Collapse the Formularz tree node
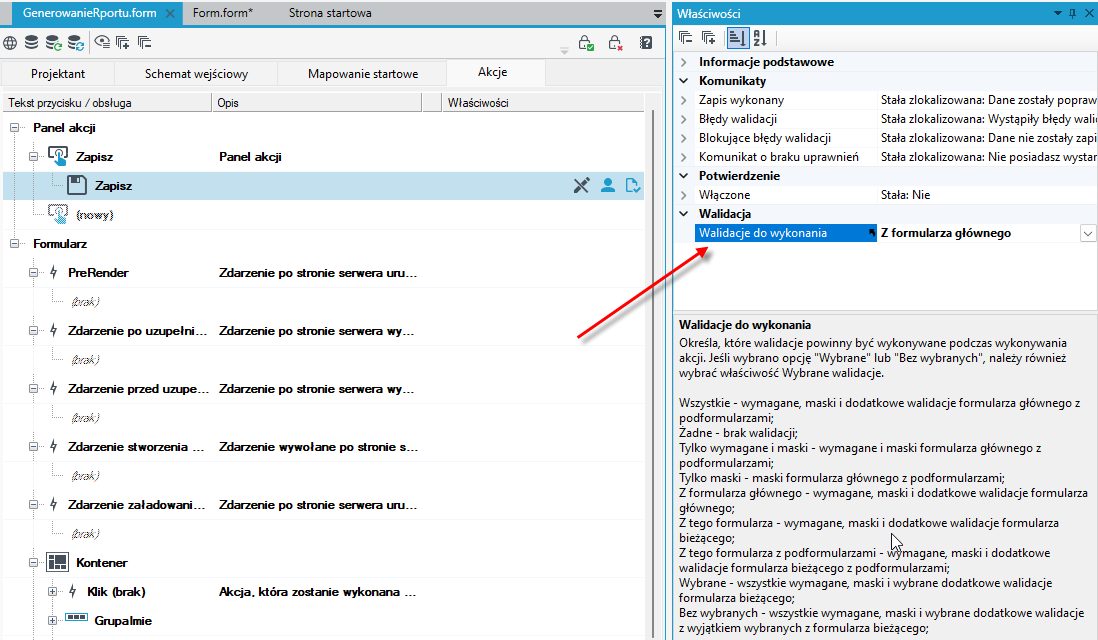This screenshot has width=1098, height=640. (14, 244)
